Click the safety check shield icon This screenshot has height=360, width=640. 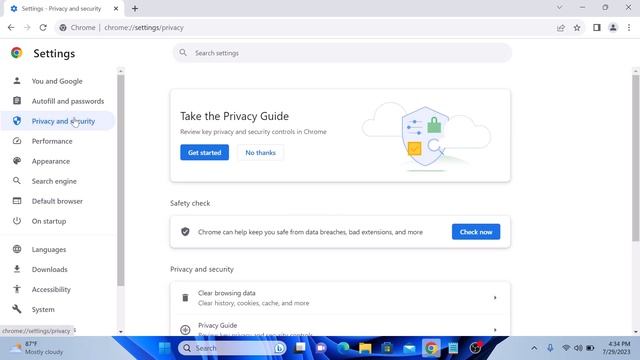[x=185, y=232]
